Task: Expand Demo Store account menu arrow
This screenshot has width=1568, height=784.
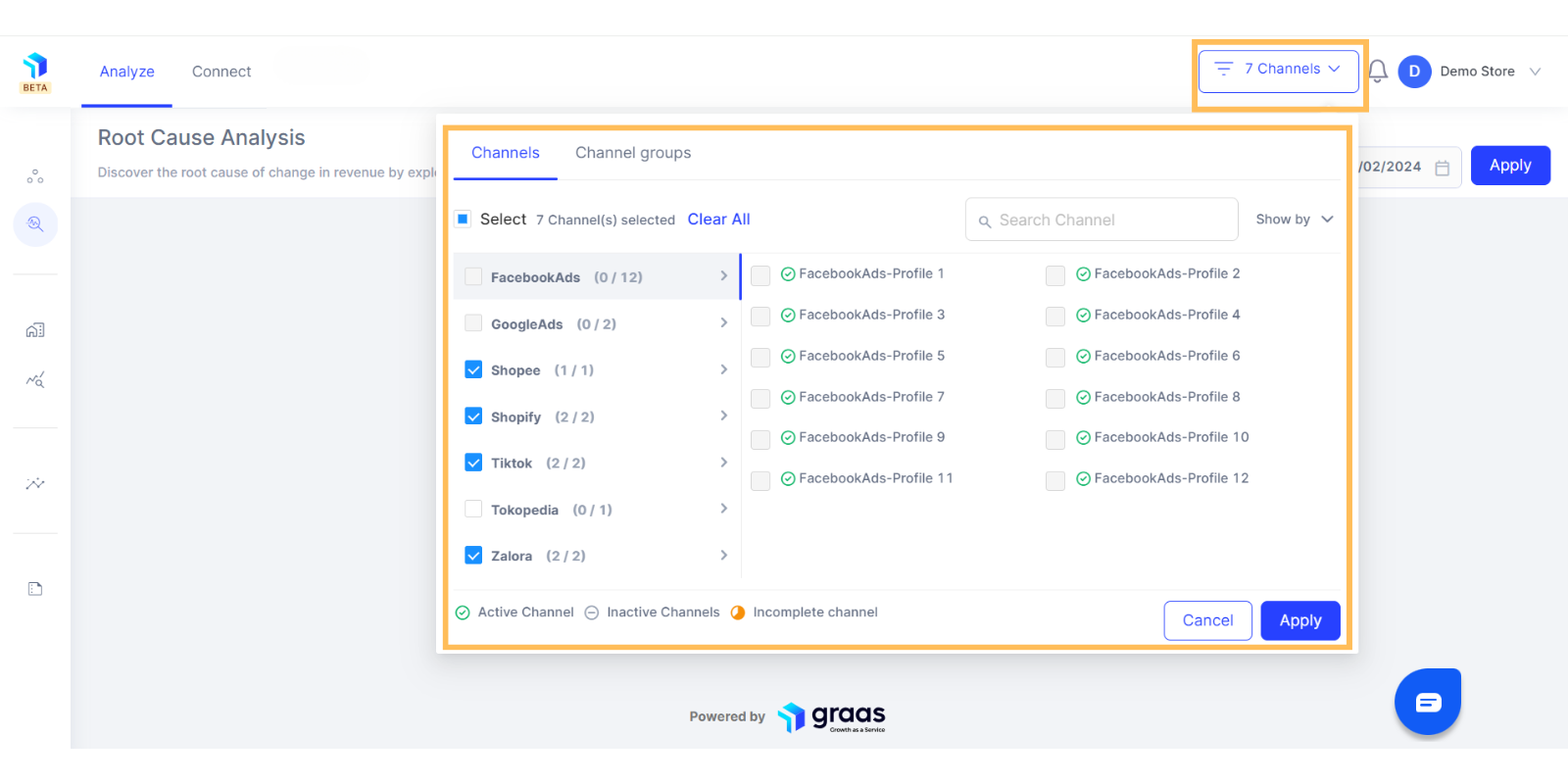Action: [x=1536, y=72]
